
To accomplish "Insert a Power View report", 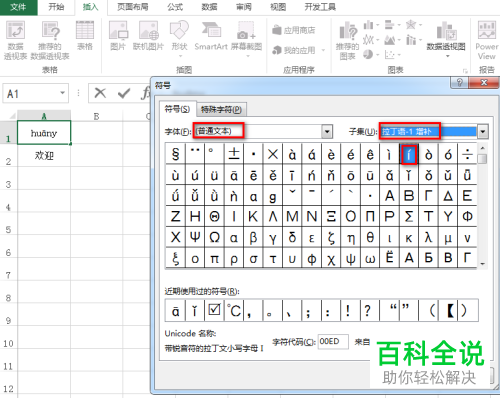I will (486, 41).
